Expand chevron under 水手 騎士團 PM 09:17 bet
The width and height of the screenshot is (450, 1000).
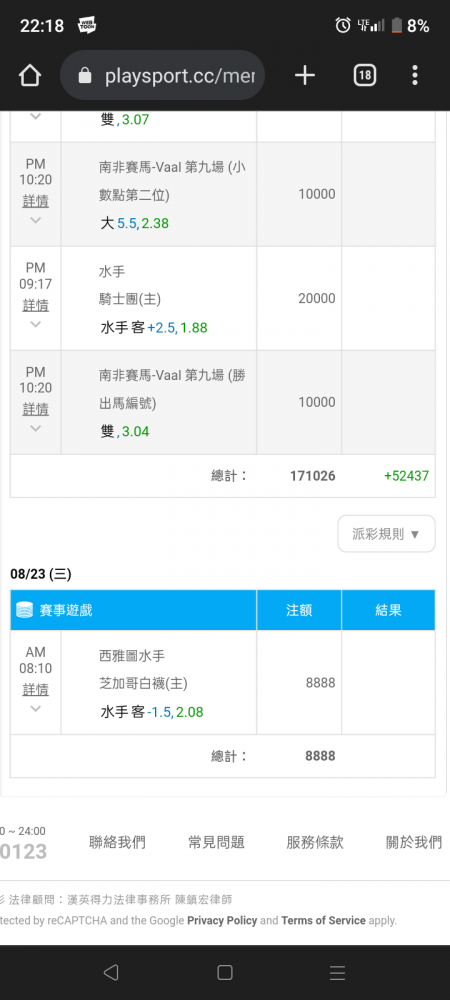pos(36,324)
